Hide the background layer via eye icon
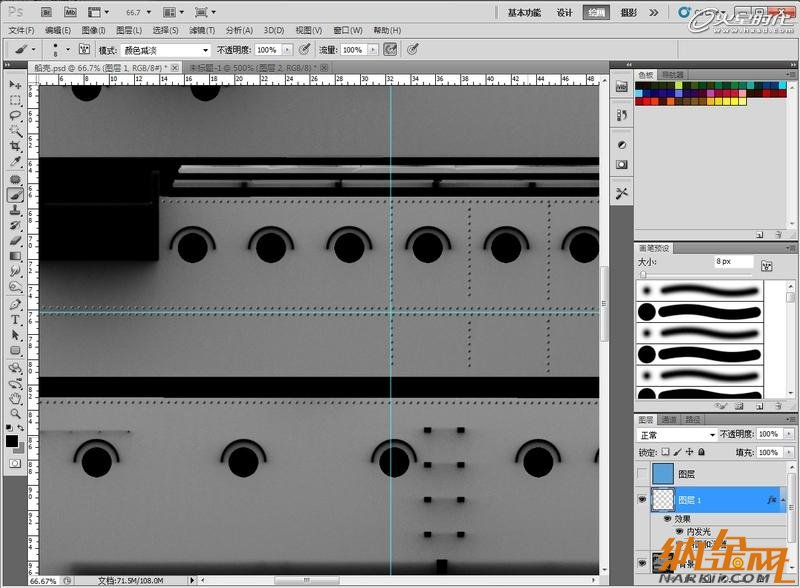The width and height of the screenshot is (800, 588). [642, 563]
